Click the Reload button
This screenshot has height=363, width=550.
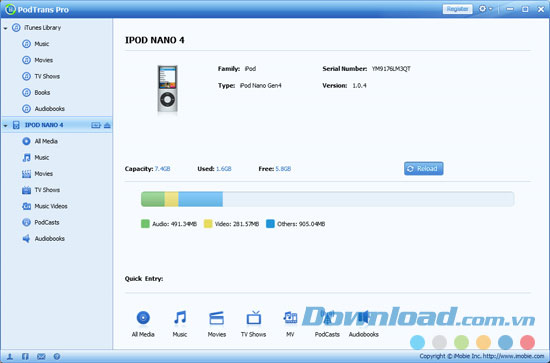click(x=423, y=169)
